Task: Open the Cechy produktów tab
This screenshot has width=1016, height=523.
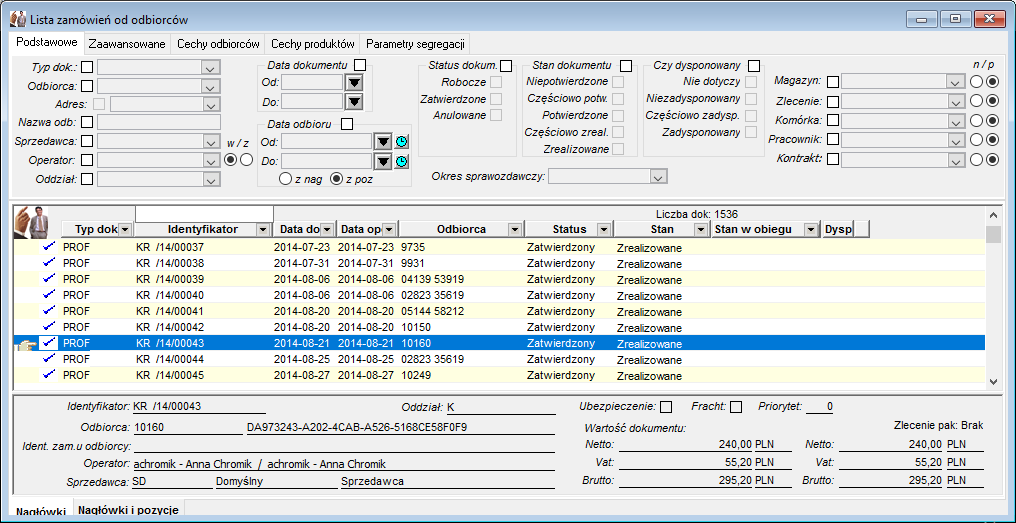Action: [313, 45]
